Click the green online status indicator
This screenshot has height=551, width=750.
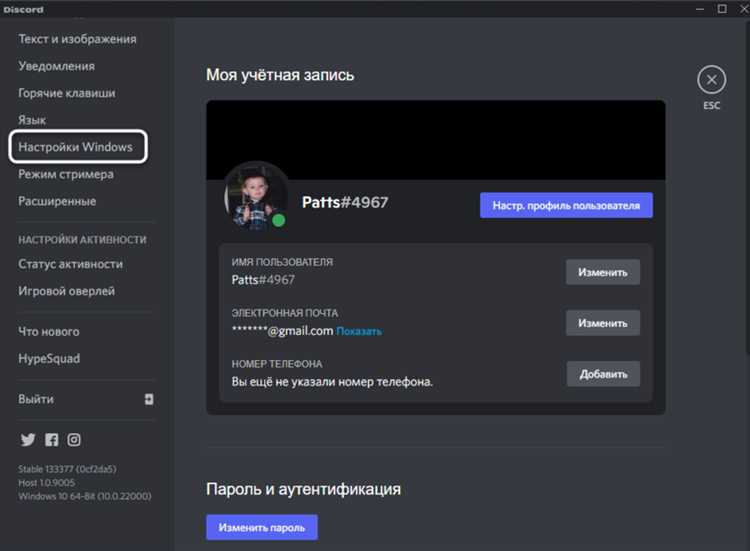(278, 220)
